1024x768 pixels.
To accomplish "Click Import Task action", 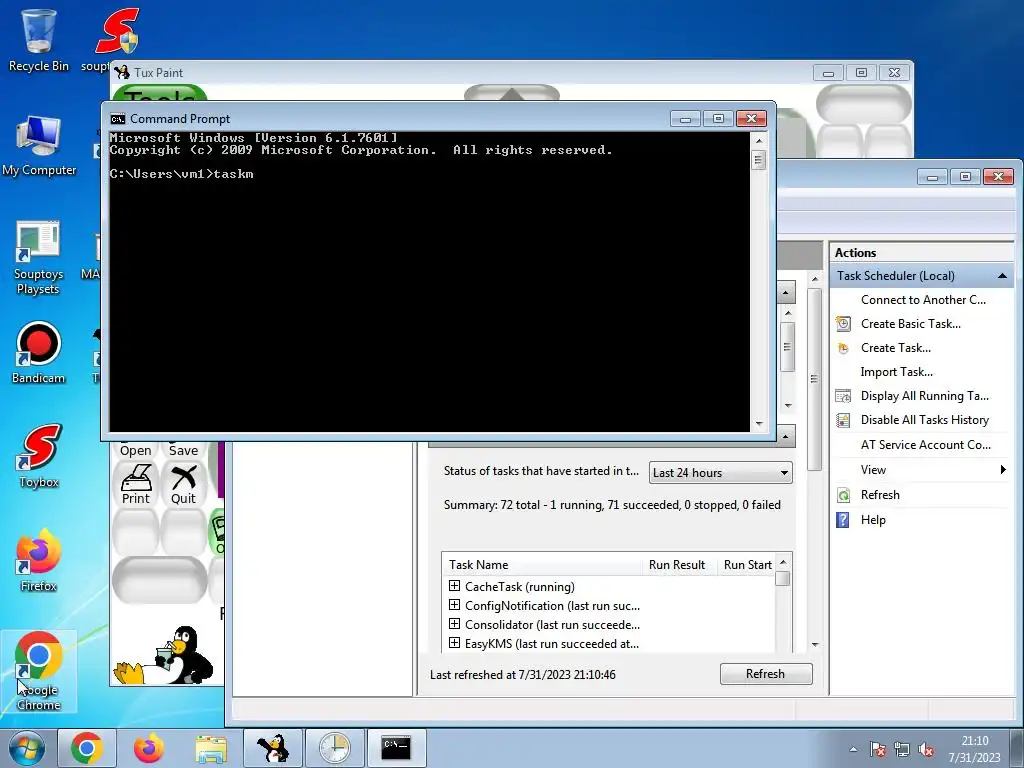I will coord(897,372).
